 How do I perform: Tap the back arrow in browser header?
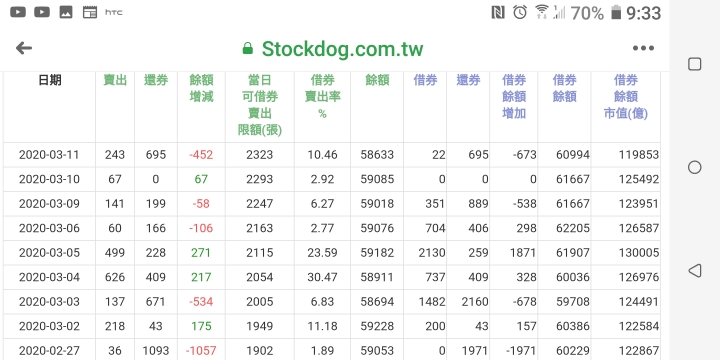pos(24,48)
